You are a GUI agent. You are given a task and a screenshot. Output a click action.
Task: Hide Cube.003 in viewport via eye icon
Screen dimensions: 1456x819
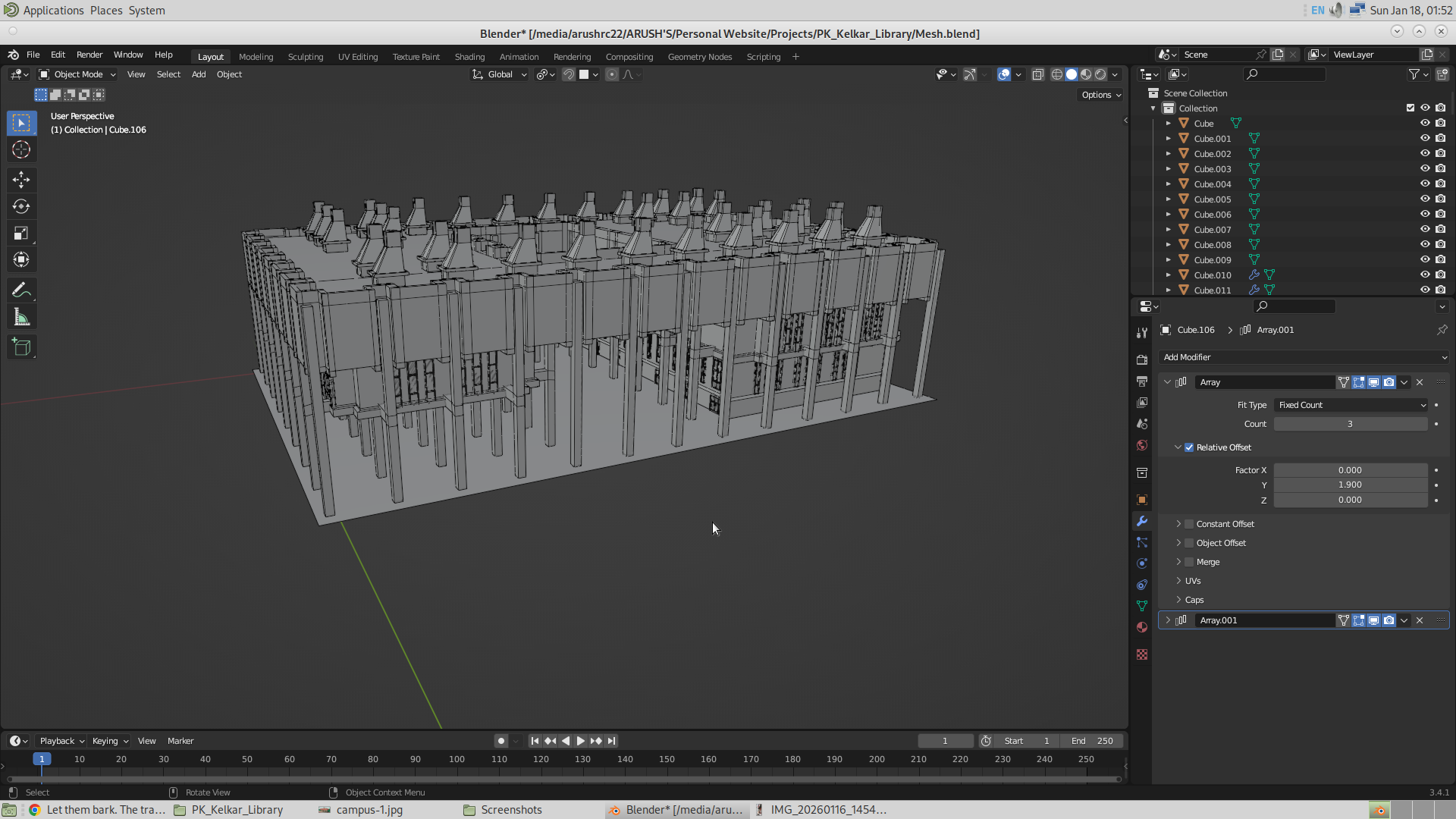click(x=1425, y=168)
